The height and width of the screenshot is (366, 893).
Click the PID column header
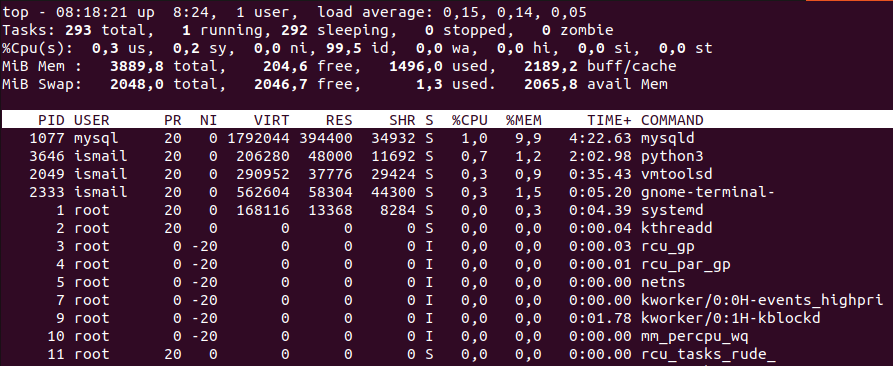tap(51, 120)
